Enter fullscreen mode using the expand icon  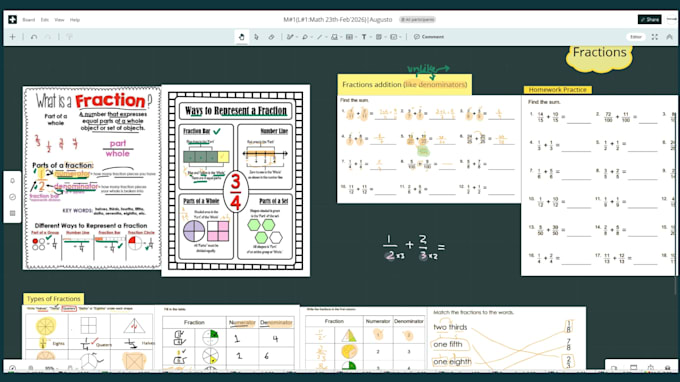tap(655, 37)
